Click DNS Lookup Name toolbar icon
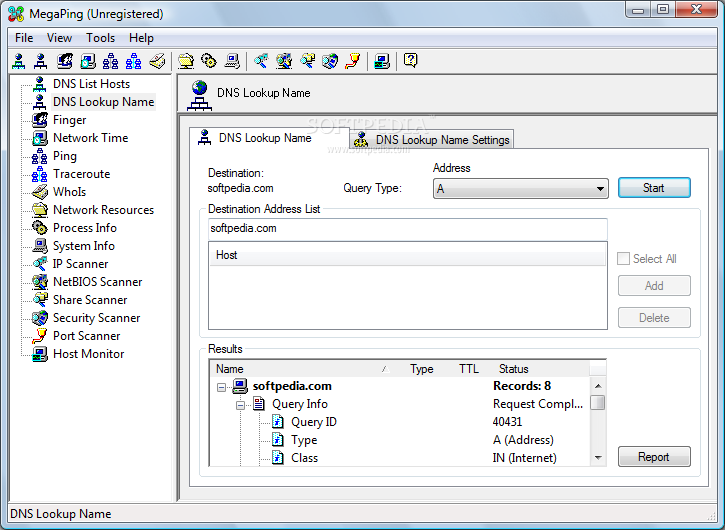 [41, 61]
